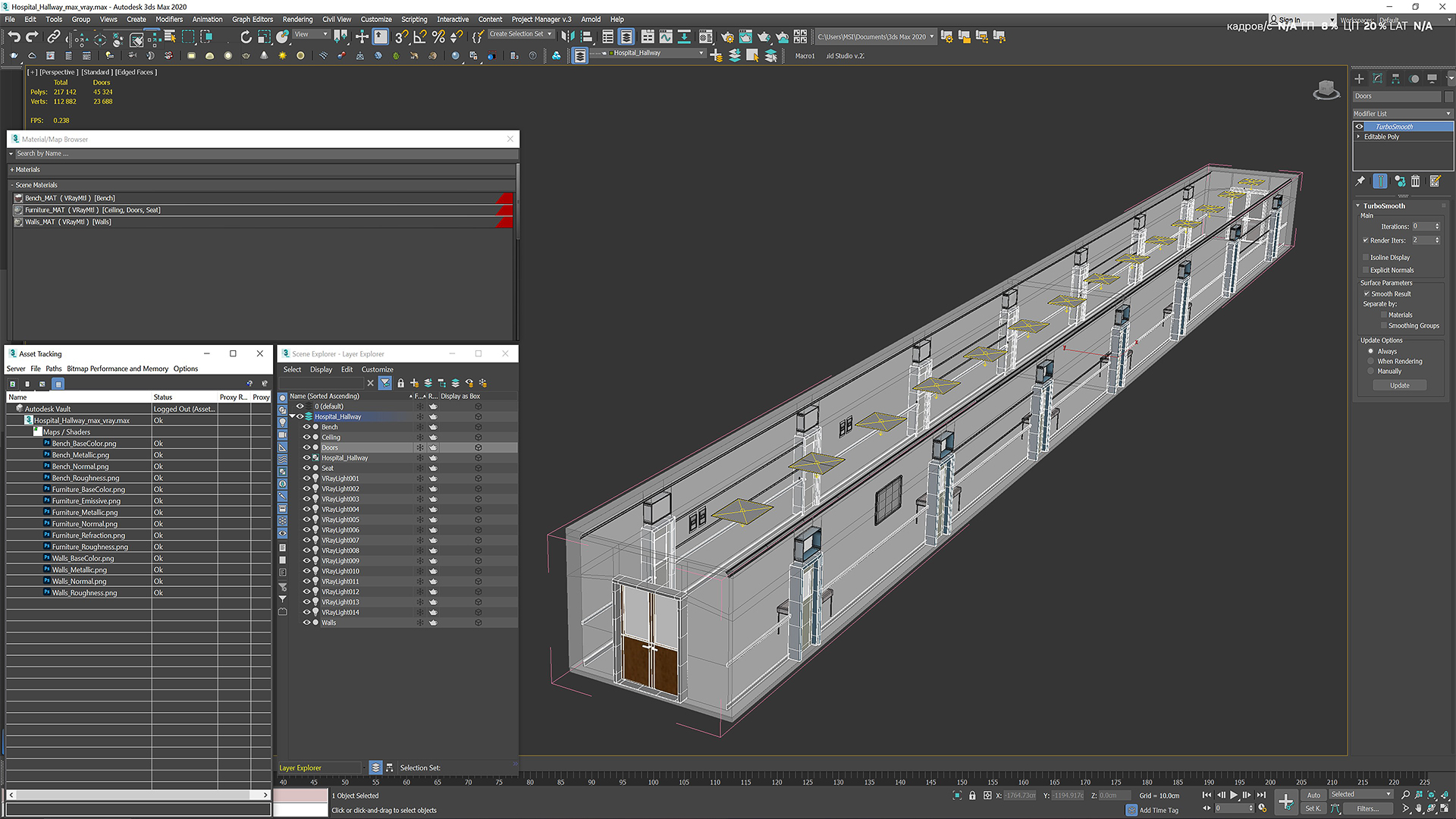The width and height of the screenshot is (1456, 819).
Task: Open the Rendering menu
Action: tap(297, 20)
